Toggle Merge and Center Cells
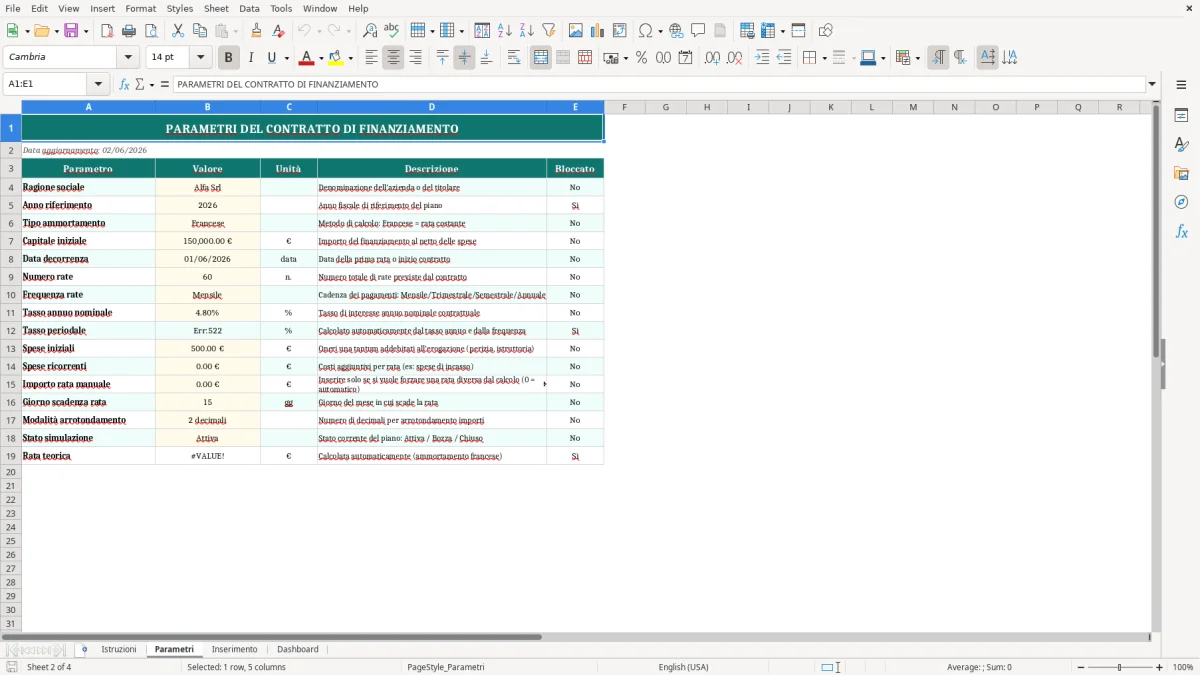The width and height of the screenshot is (1200, 675). [x=541, y=58]
